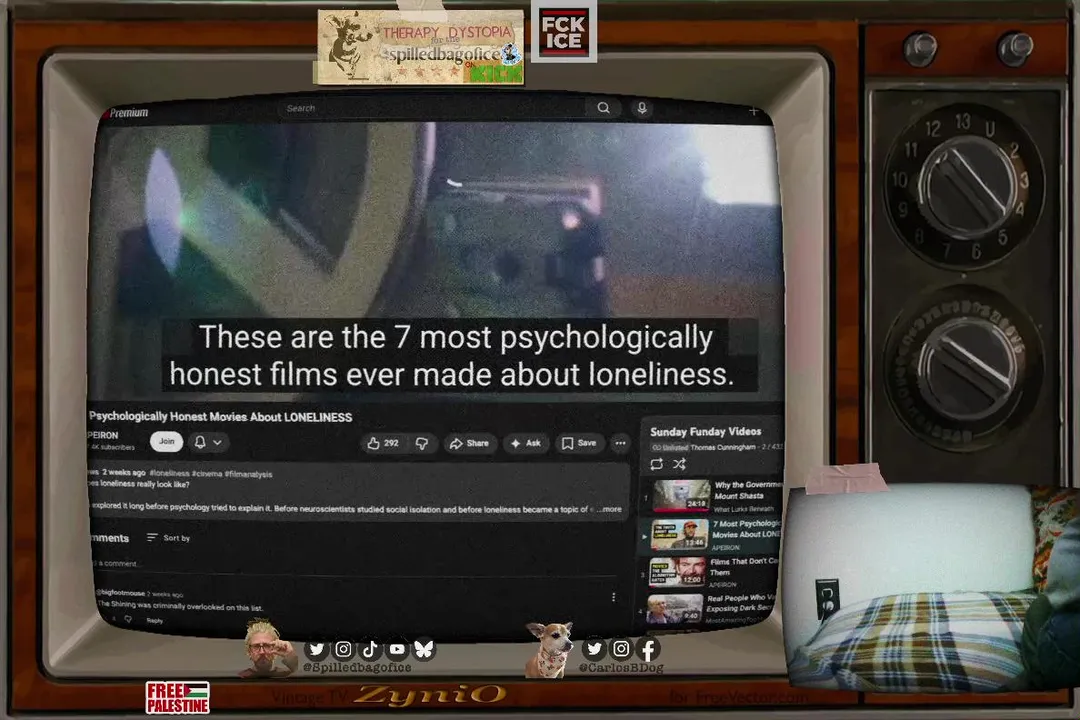This screenshot has width=1080, height=720.
Task: Open the comments Sort by menu
Action: pos(169,537)
